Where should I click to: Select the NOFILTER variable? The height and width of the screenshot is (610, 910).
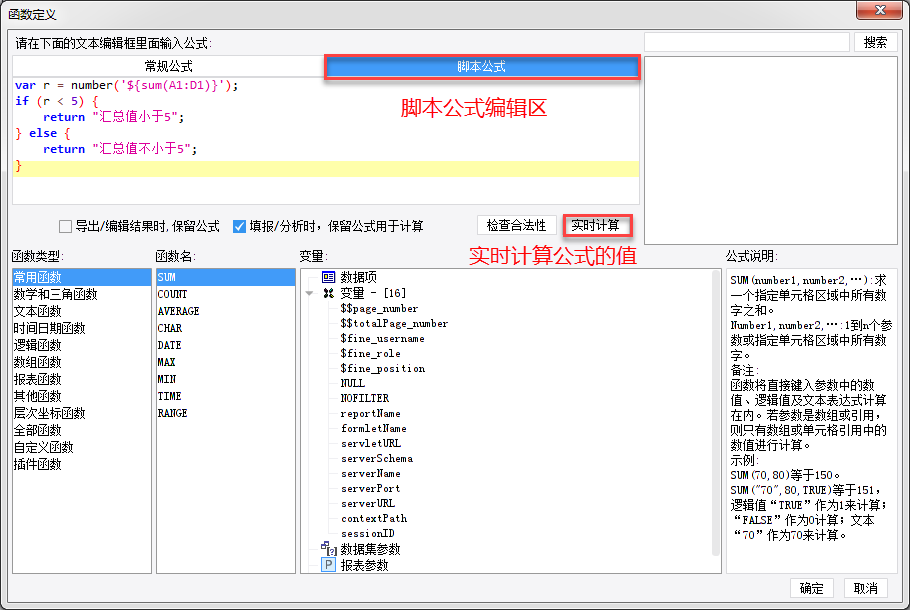[364, 398]
